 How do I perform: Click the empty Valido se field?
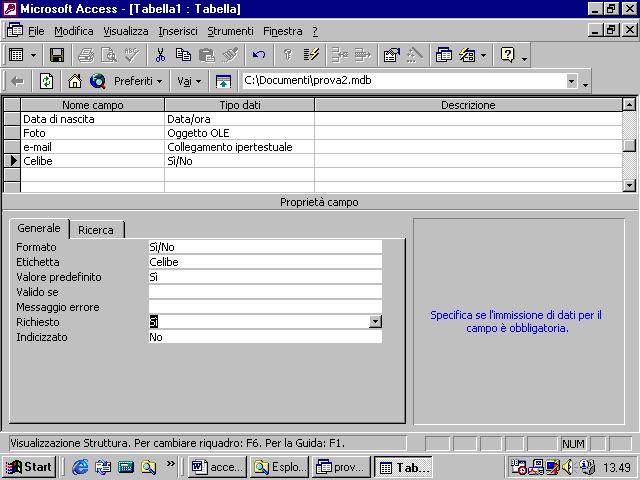tap(265, 292)
